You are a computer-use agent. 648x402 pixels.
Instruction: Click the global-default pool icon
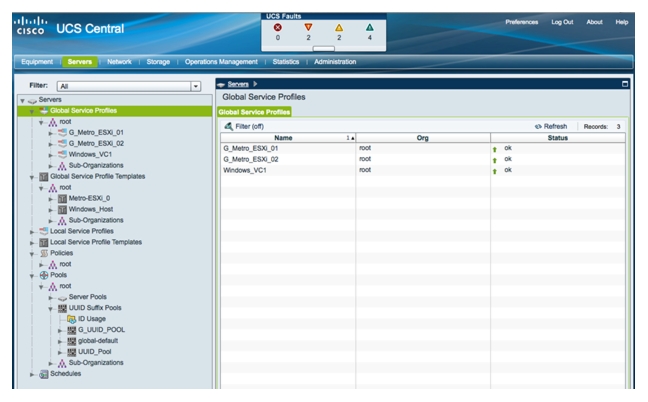[71, 341]
